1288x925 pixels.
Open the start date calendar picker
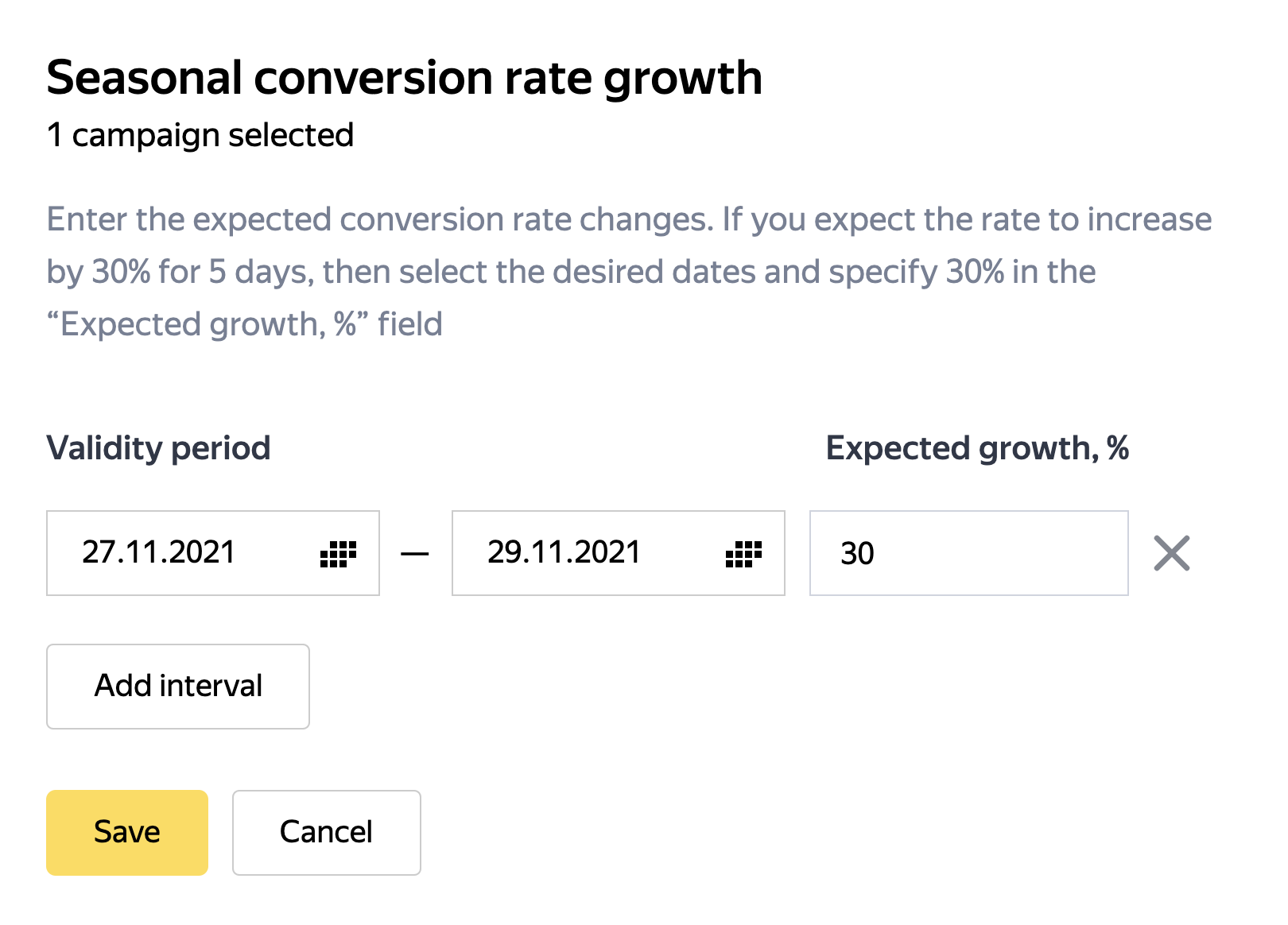pyautogui.click(x=338, y=554)
